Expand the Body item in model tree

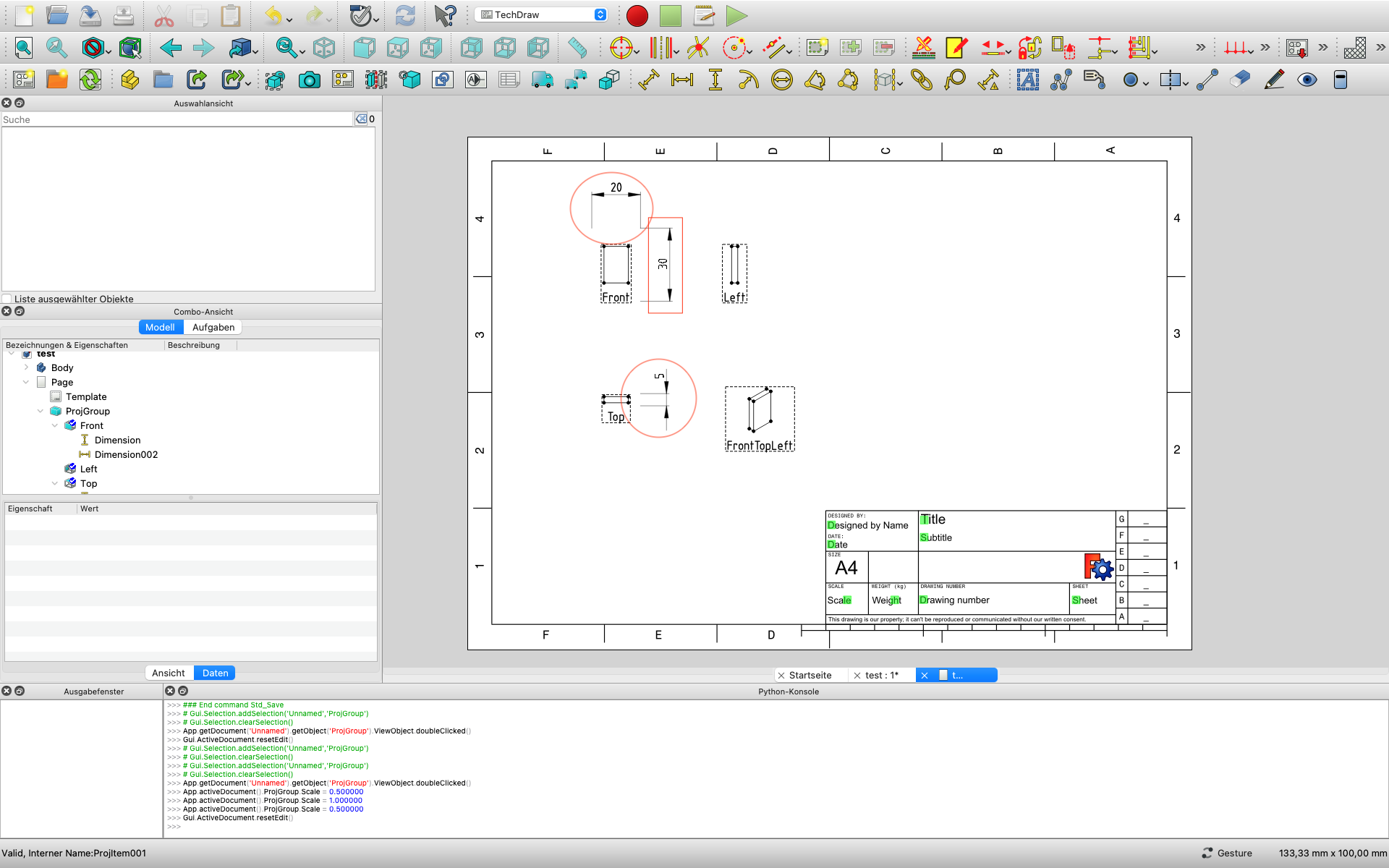(27, 367)
